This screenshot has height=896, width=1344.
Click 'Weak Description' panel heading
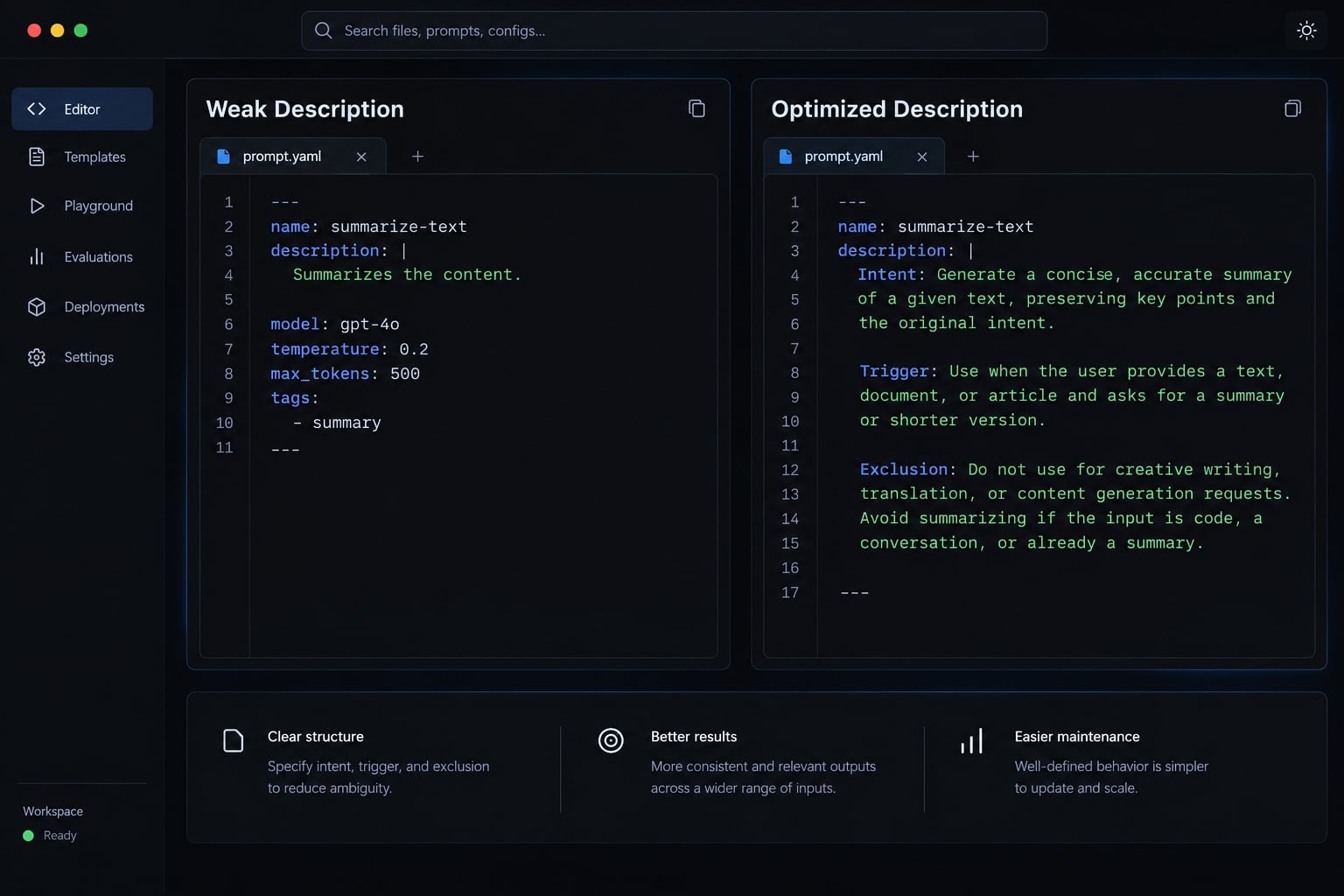[x=305, y=108]
